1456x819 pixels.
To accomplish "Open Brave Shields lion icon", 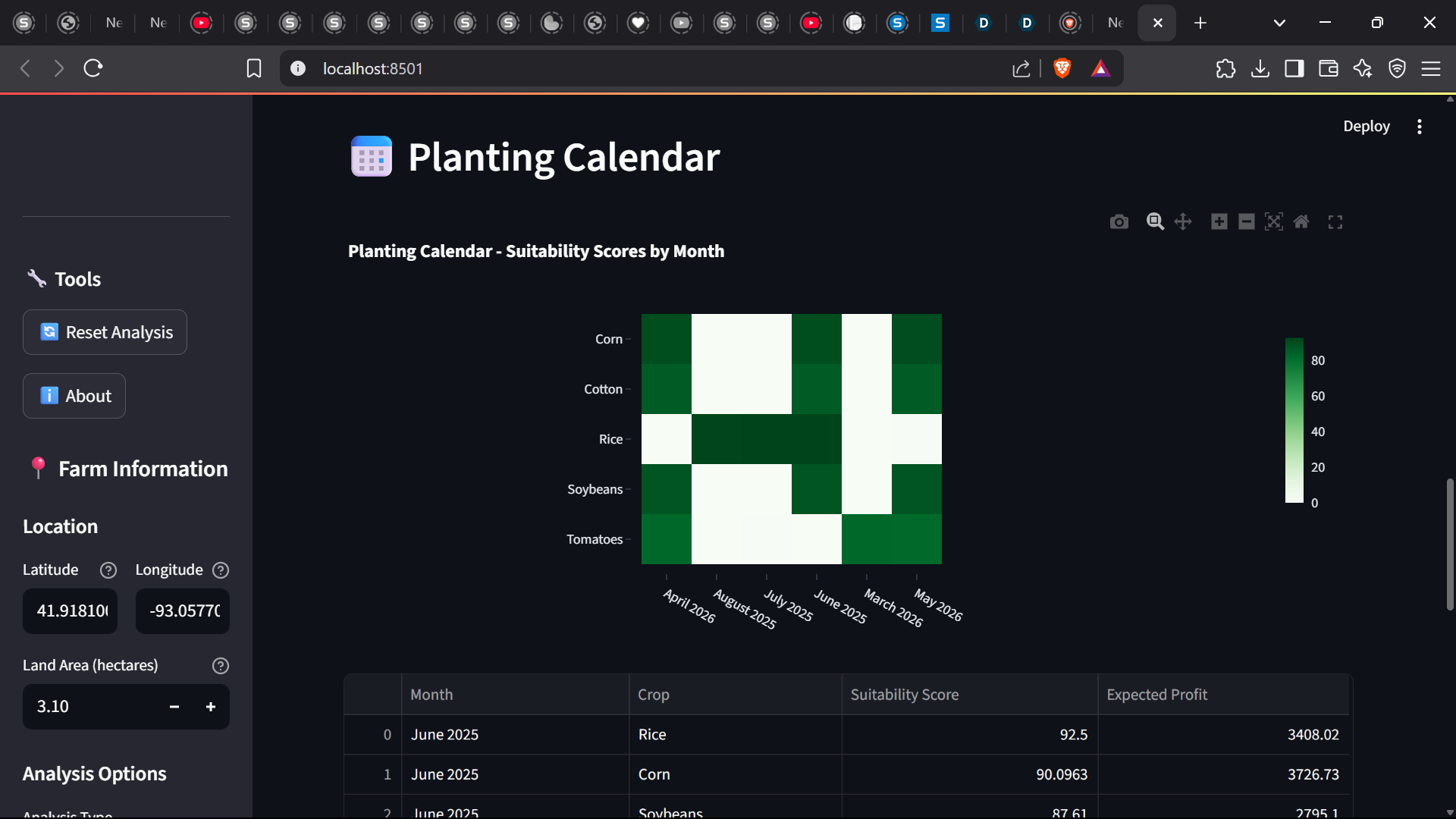I will tap(1062, 68).
